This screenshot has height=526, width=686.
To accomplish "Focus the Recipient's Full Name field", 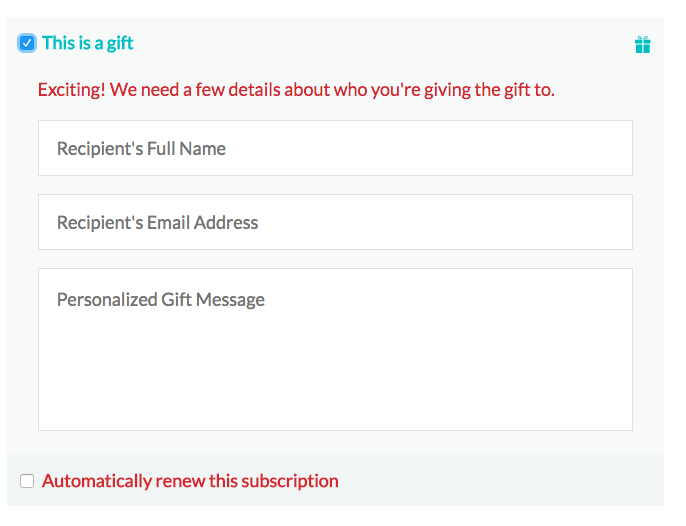I will tap(335, 148).
